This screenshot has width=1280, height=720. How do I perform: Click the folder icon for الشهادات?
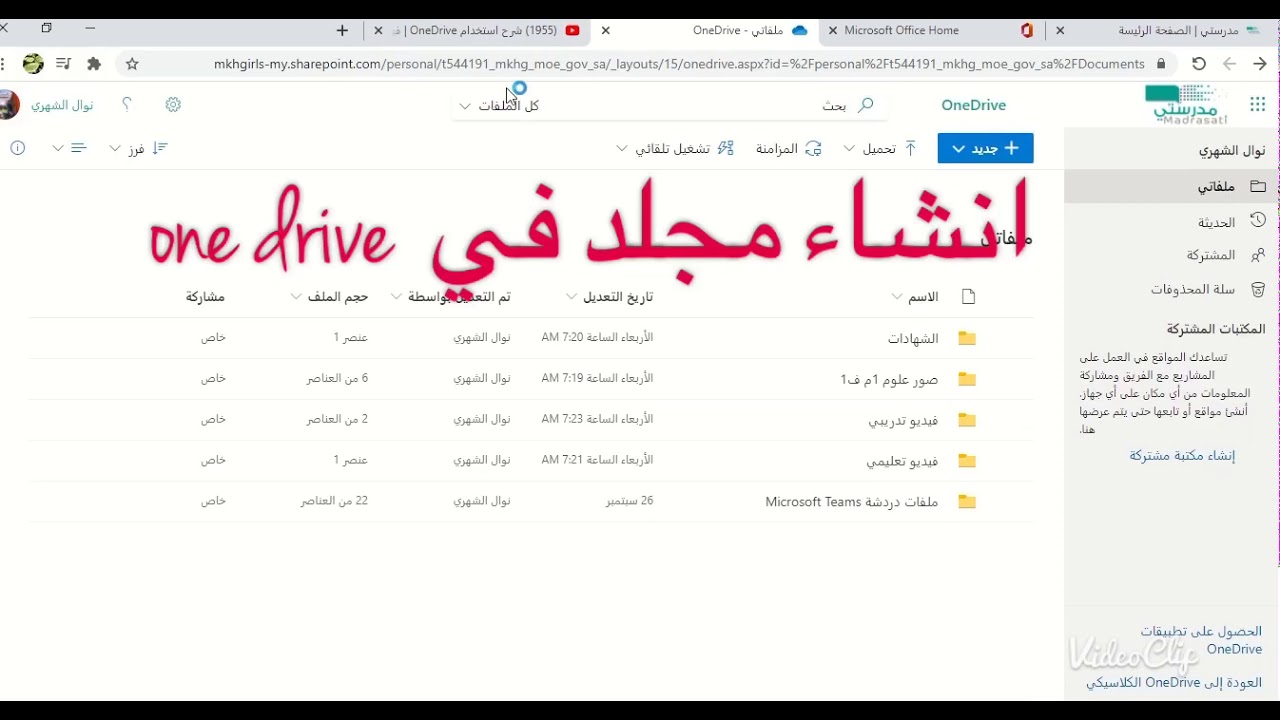coord(967,338)
